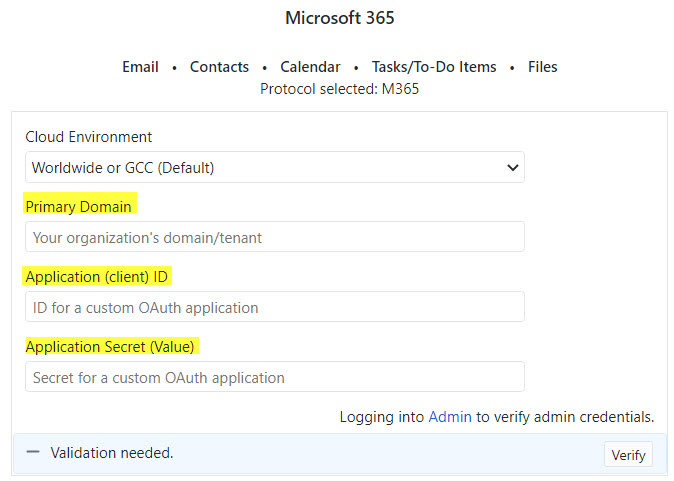The image size is (674, 481).
Task: Select the Email item in header
Action: coord(140,67)
